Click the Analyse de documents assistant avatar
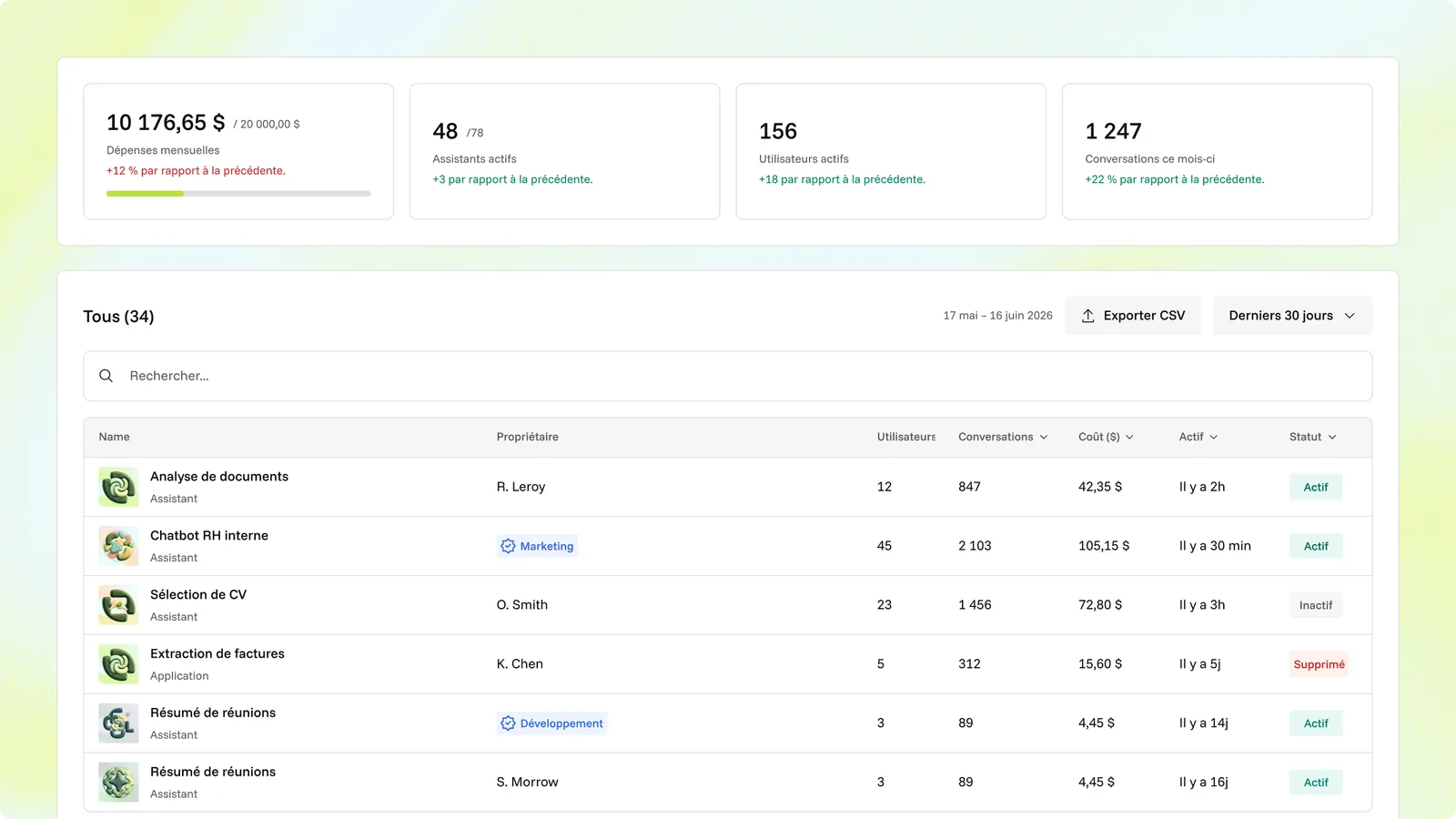Viewport: 1456px width, 819px height. point(118,487)
